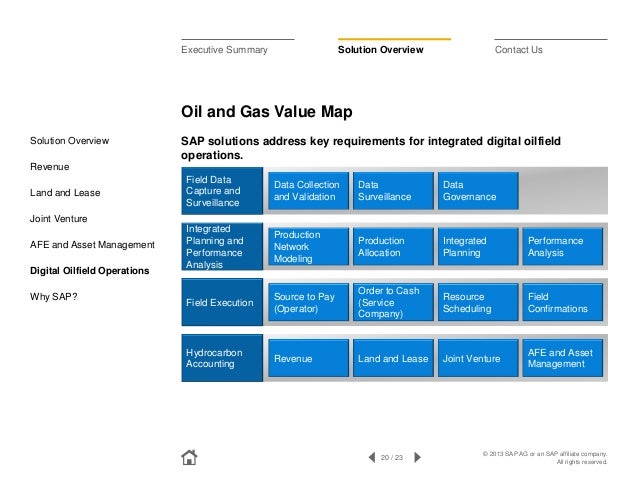Select the Field Confirmations tile
The image size is (638, 479).
562,302
